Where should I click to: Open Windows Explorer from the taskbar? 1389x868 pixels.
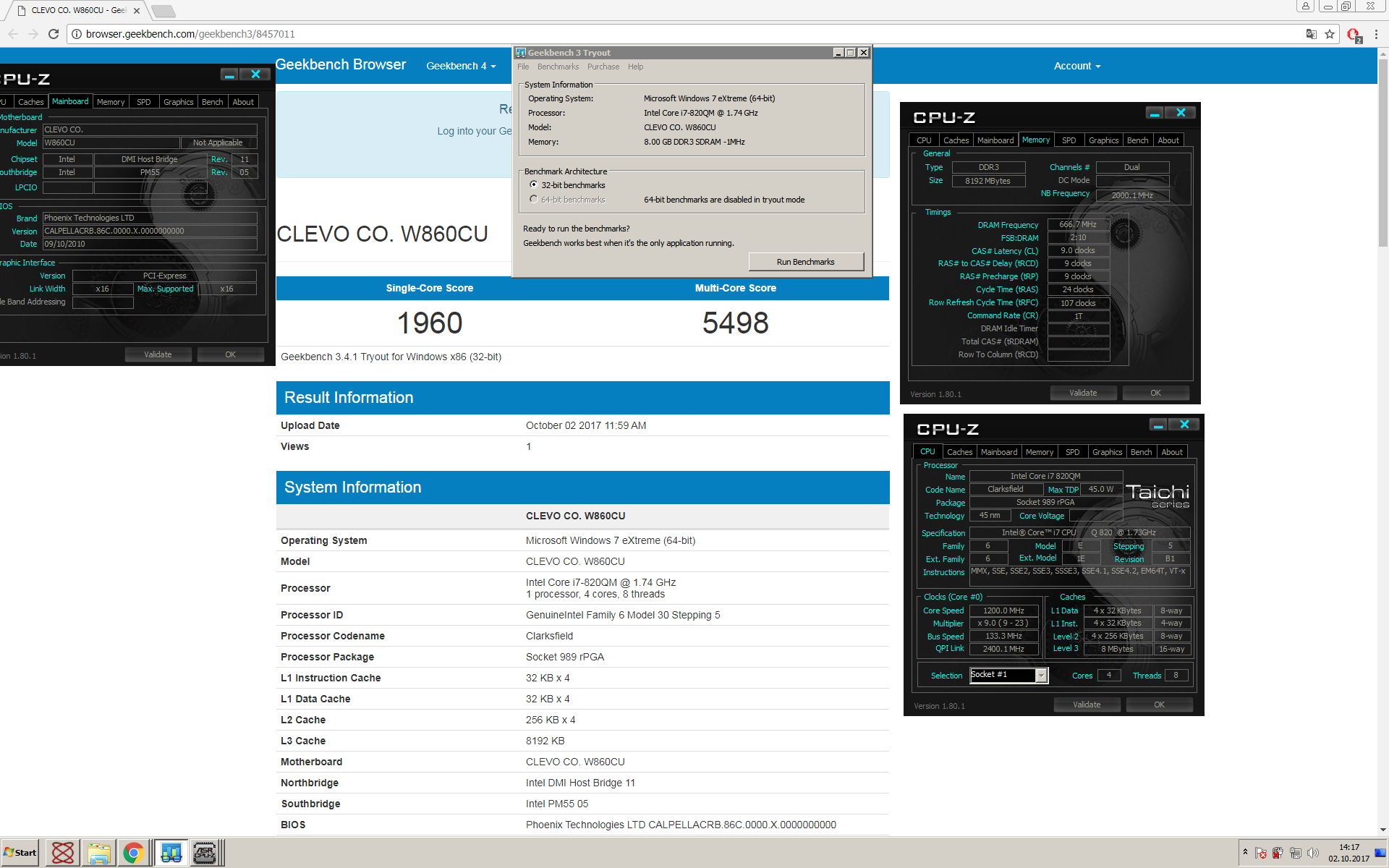[99, 853]
